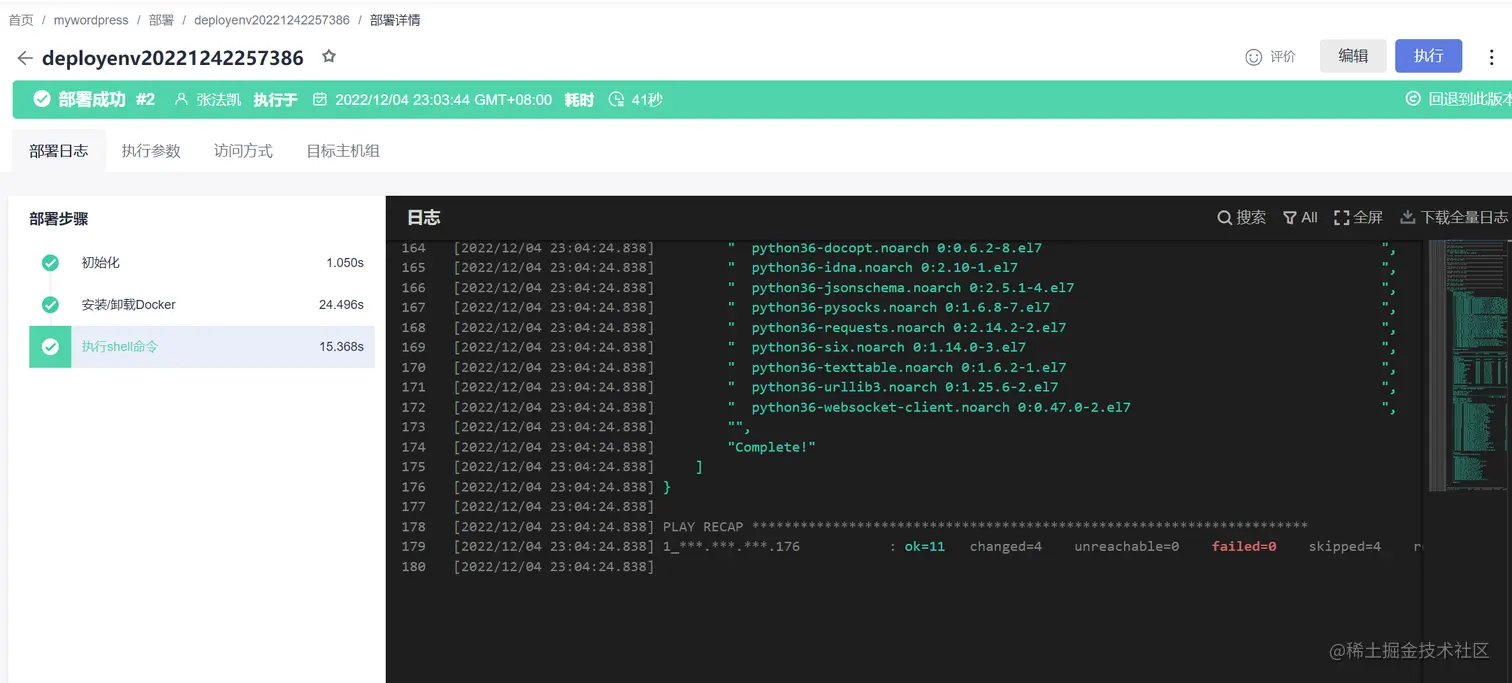
Task: Click the 1.050s duration value
Action: pos(345,263)
